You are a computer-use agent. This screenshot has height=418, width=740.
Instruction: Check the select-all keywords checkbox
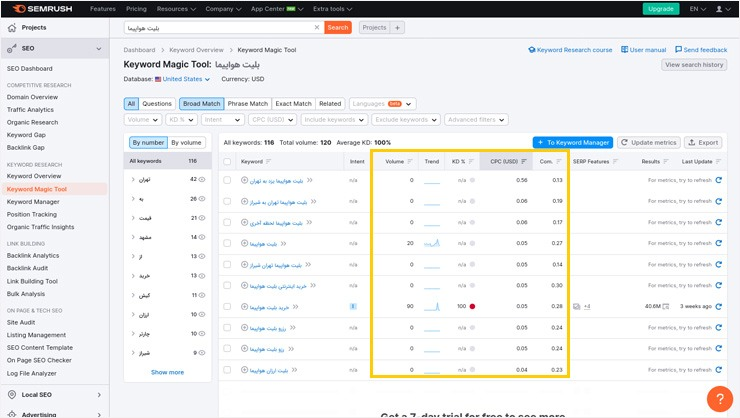click(227, 161)
